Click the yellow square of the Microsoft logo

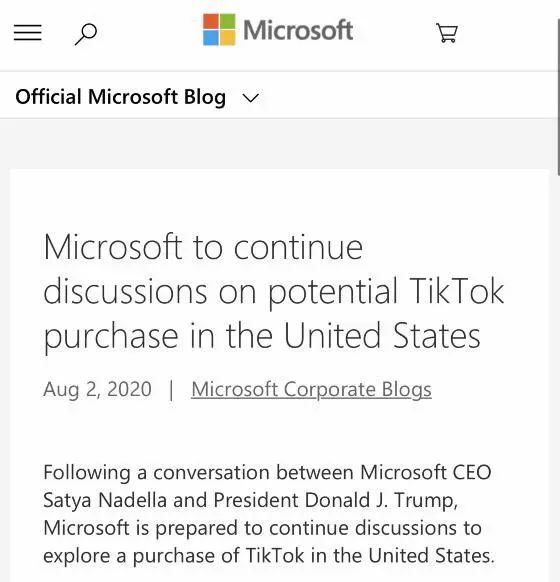(227, 38)
